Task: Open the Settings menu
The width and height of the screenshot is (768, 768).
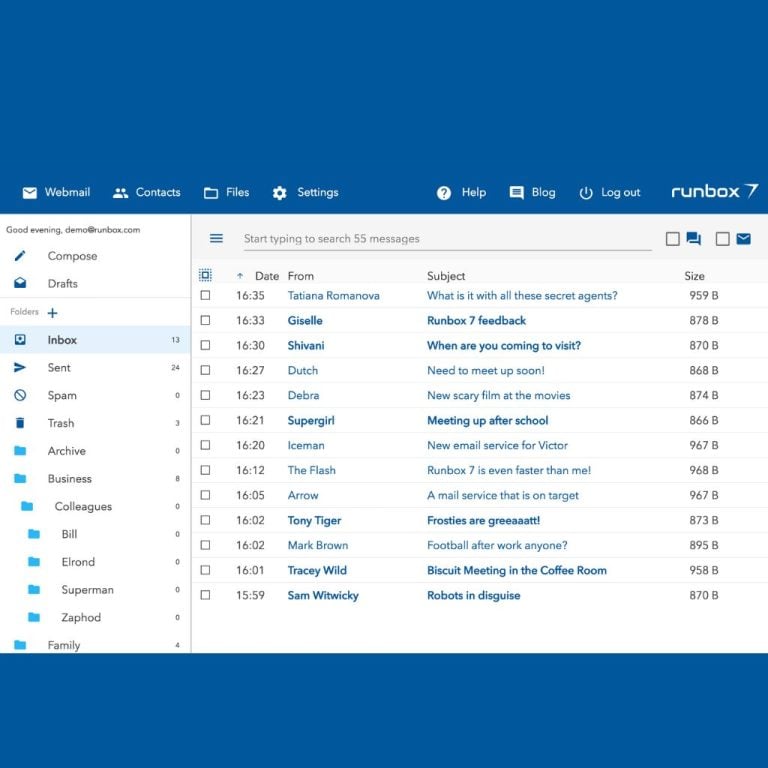Action: click(x=318, y=192)
